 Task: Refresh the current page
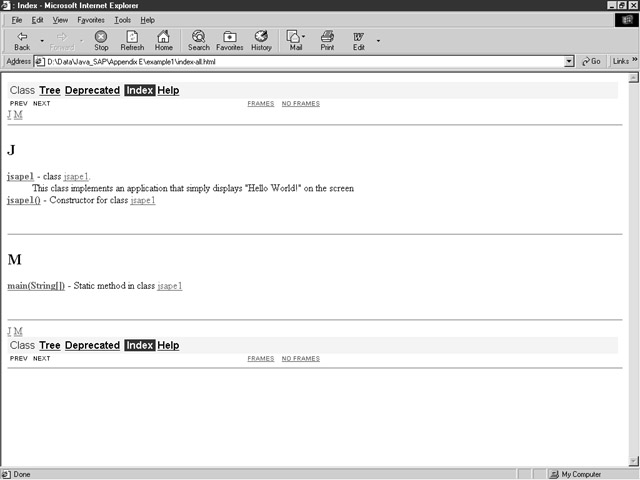click(132, 41)
